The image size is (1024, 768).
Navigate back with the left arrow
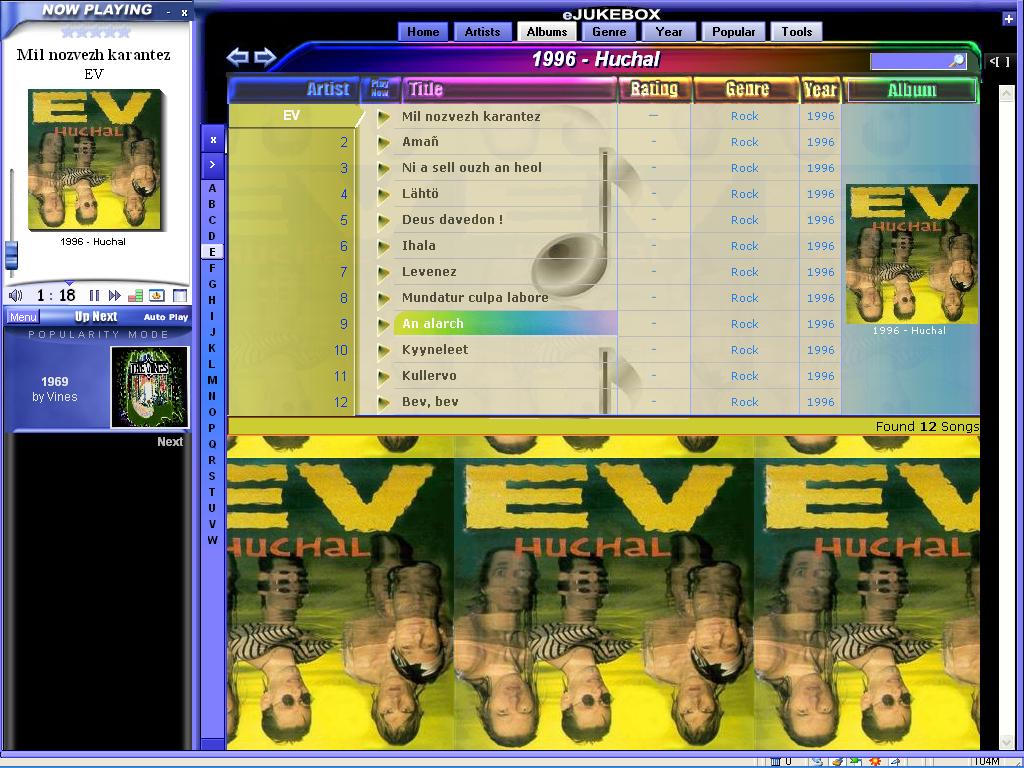(x=237, y=57)
